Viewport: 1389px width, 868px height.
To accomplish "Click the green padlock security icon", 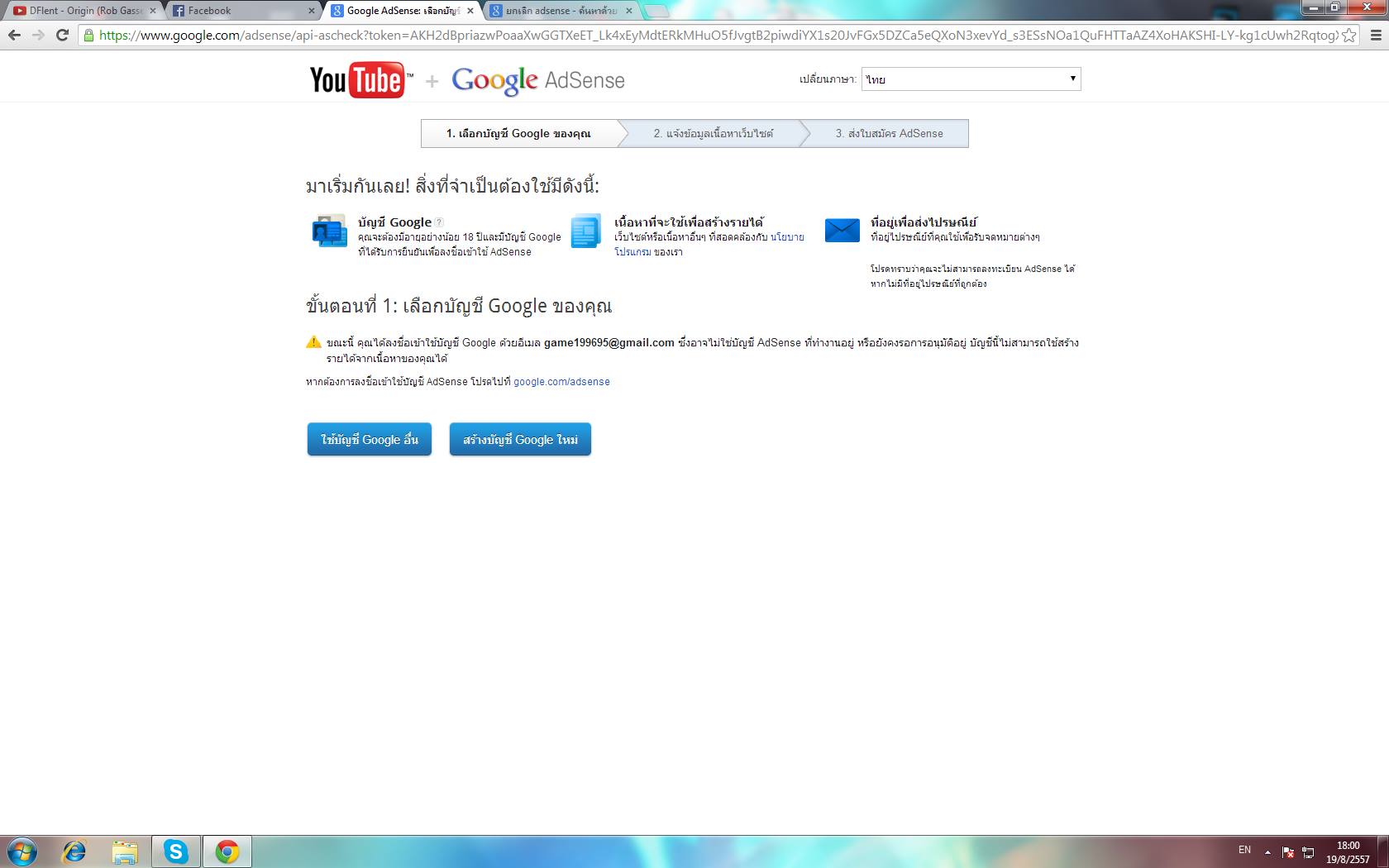I will 89,35.
